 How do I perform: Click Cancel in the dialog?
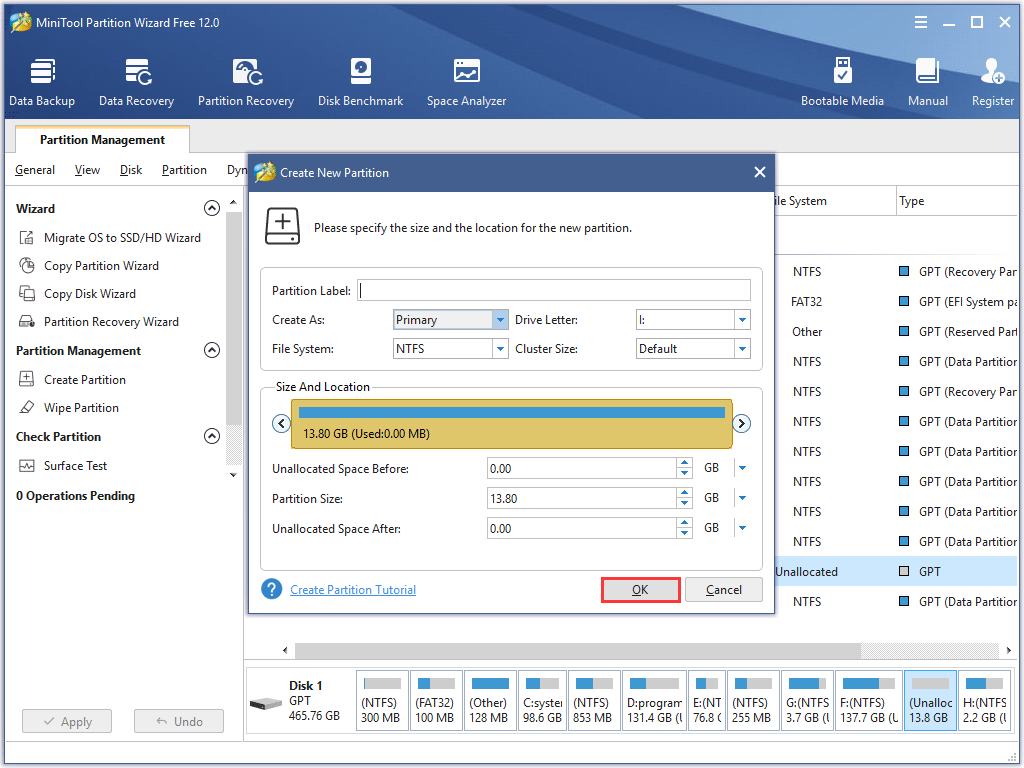(724, 590)
